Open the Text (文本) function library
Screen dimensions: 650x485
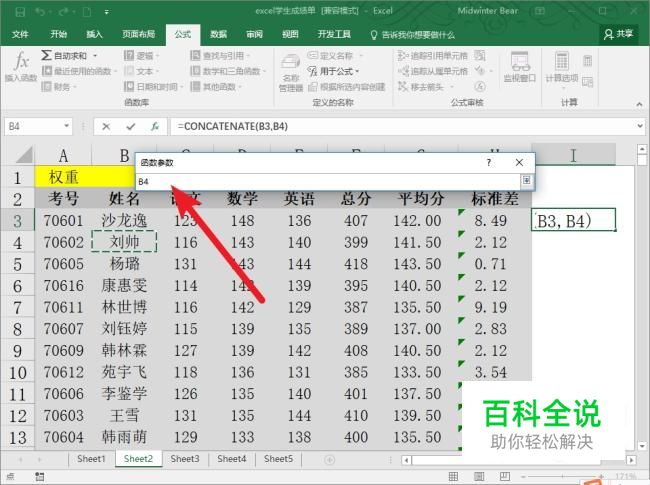click(141, 71)
